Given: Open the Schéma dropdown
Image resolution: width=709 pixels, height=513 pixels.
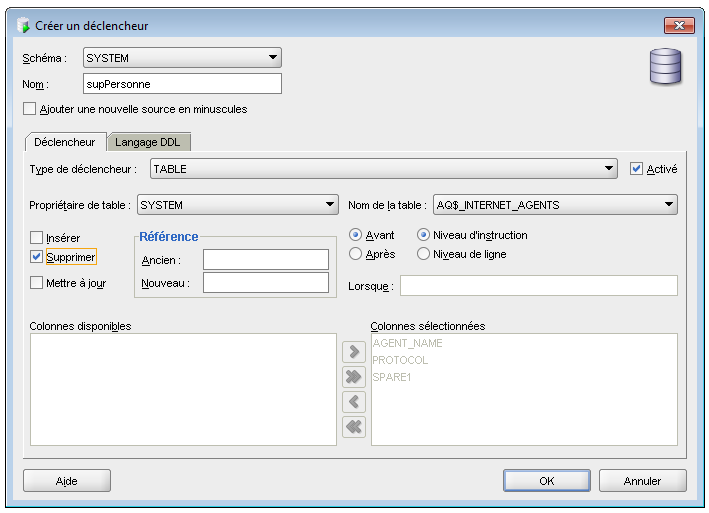Looking at the screenshot, I should (x=273, y=58).
